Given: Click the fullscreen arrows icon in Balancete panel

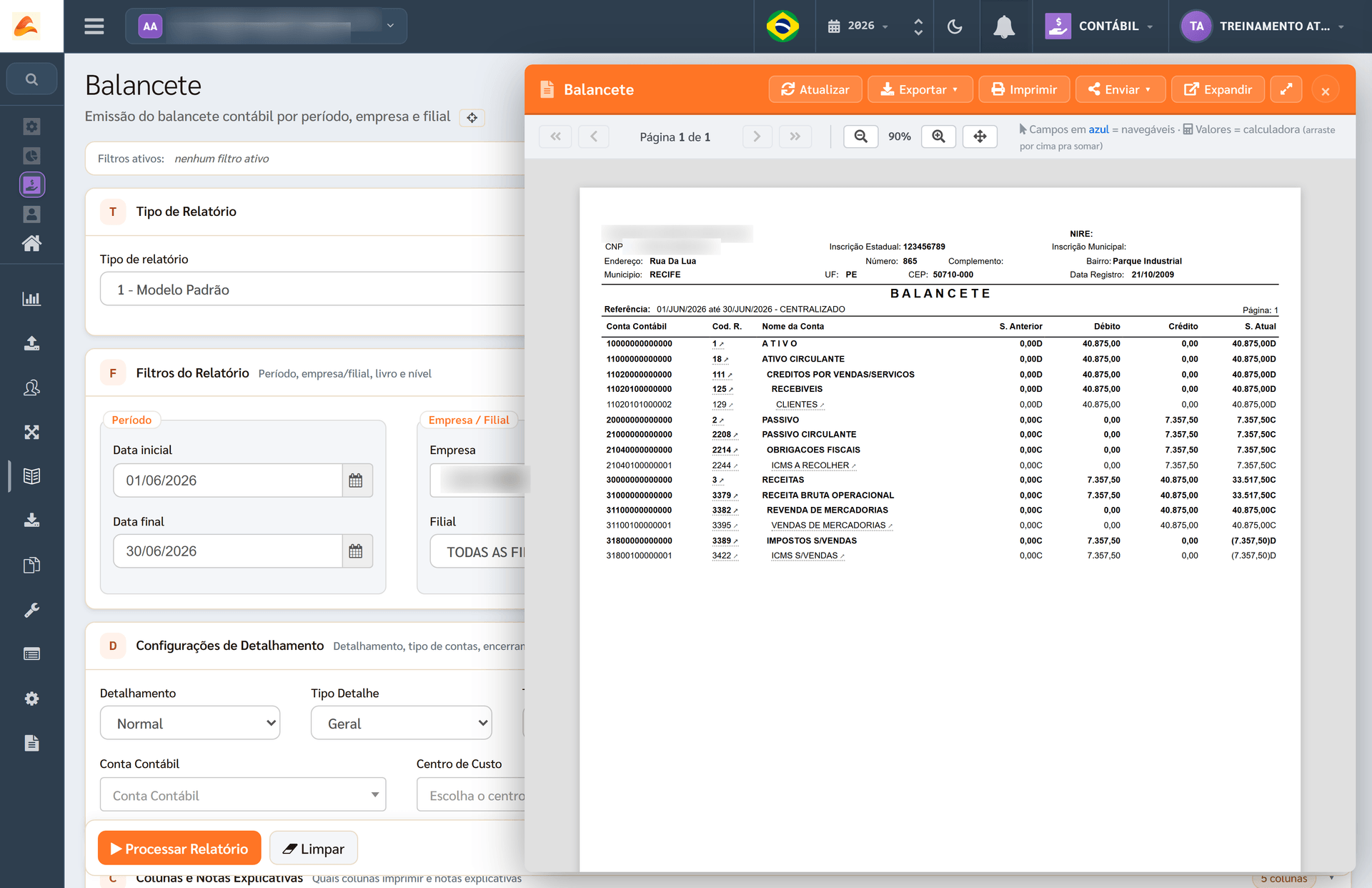Looking at the screenshot, I should coord(1286,89).
